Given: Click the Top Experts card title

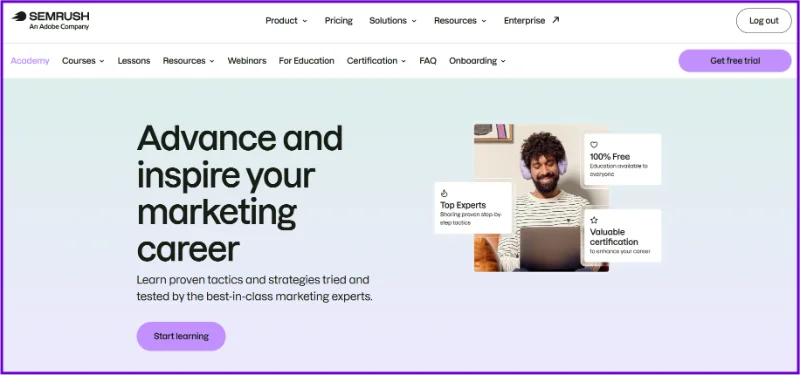Looking at the screenshot, I should [x=463, y=205].
